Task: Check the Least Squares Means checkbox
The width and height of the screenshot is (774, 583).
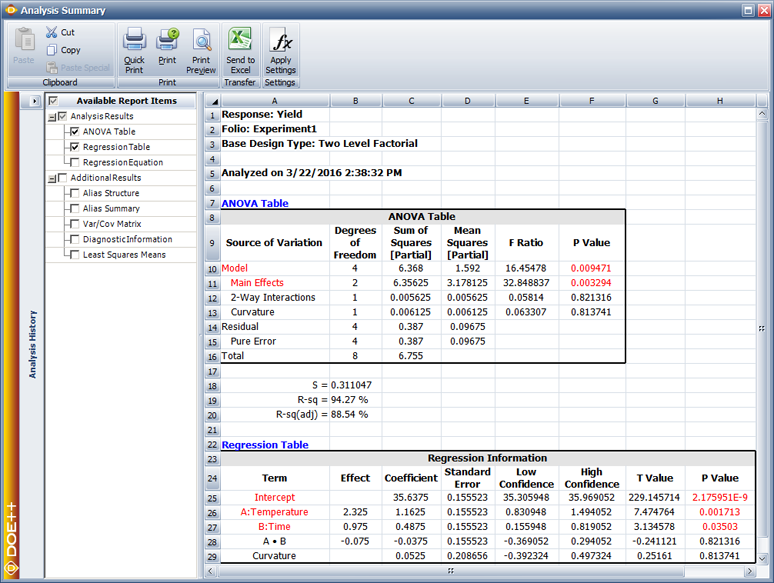Action: coord(75,254)
